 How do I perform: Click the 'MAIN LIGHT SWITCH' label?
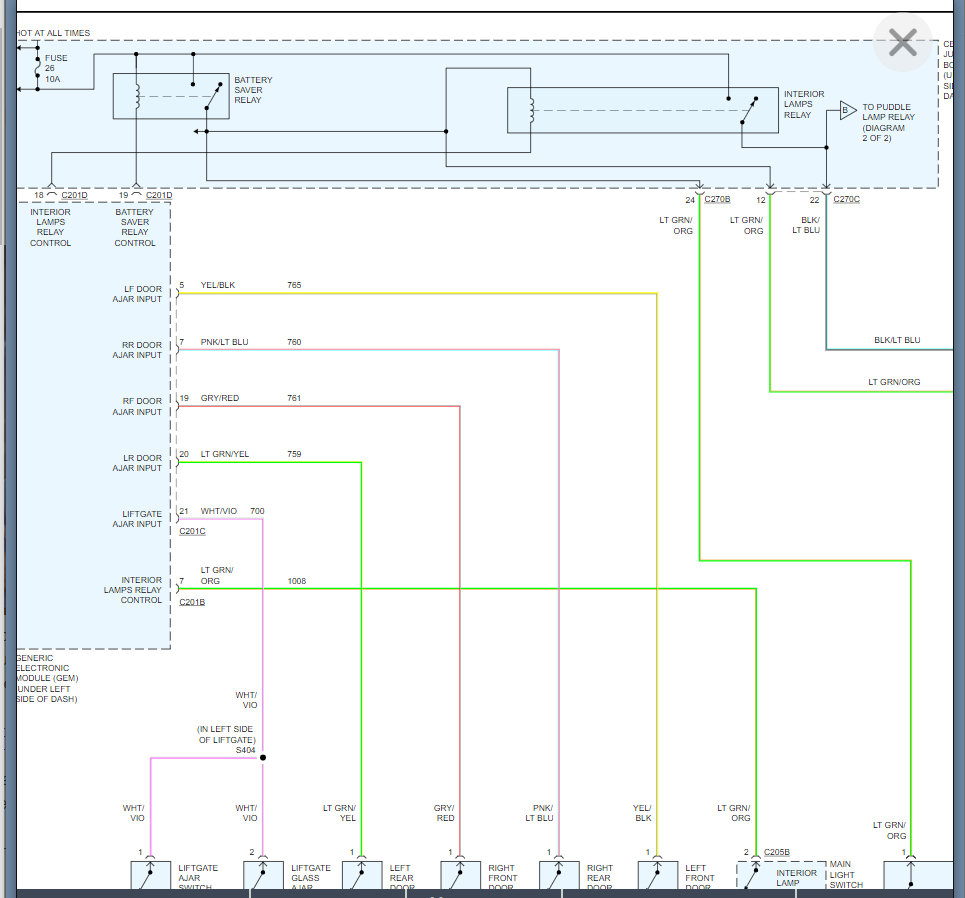(x=846, y=875)
